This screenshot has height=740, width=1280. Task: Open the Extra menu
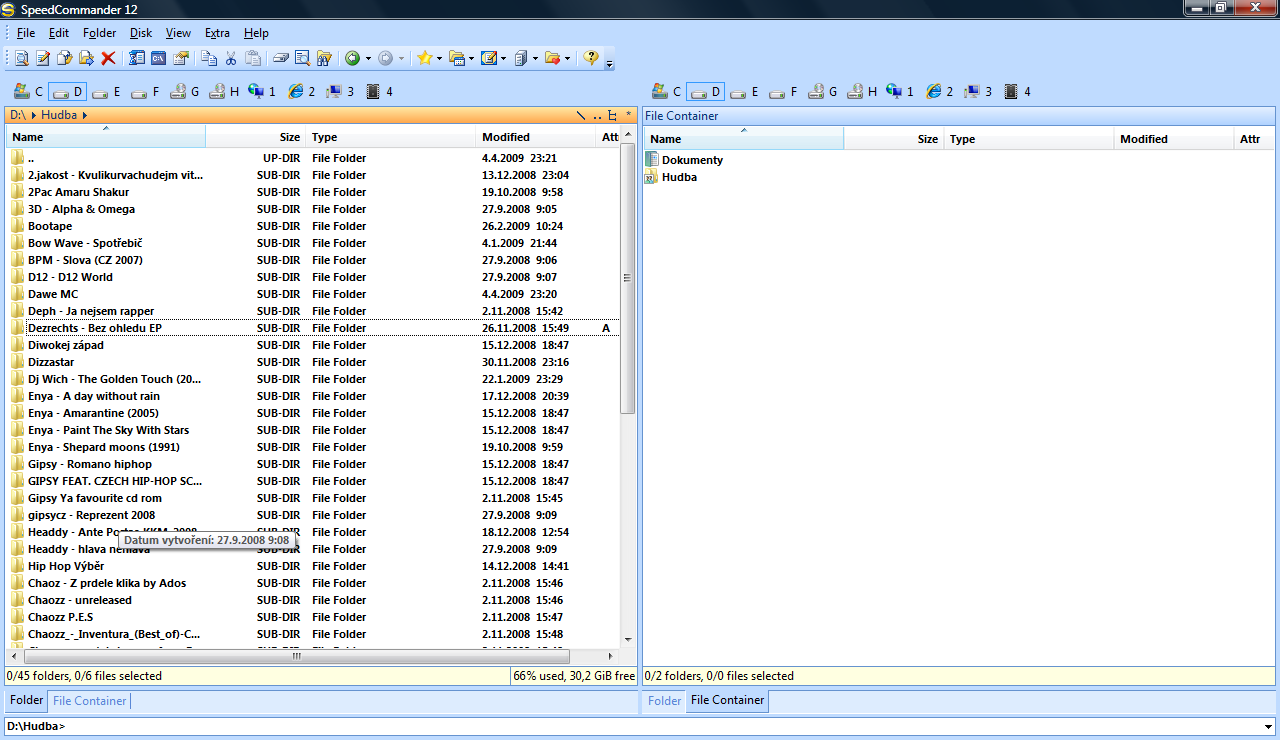point(217,33)
